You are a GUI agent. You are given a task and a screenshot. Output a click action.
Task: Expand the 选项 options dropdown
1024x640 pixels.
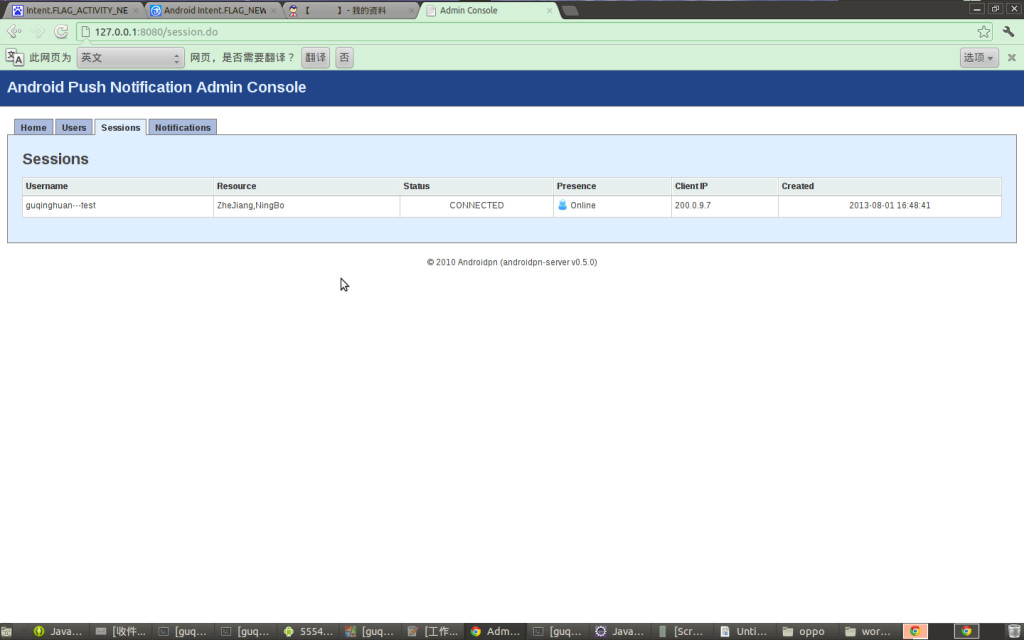(979, 57)
